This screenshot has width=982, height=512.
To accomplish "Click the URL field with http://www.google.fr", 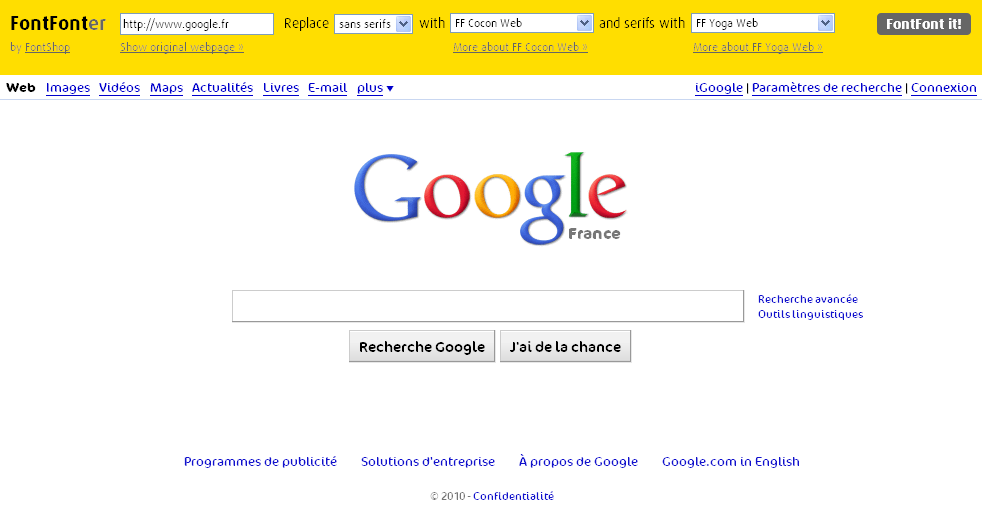I will pos(197,24).
